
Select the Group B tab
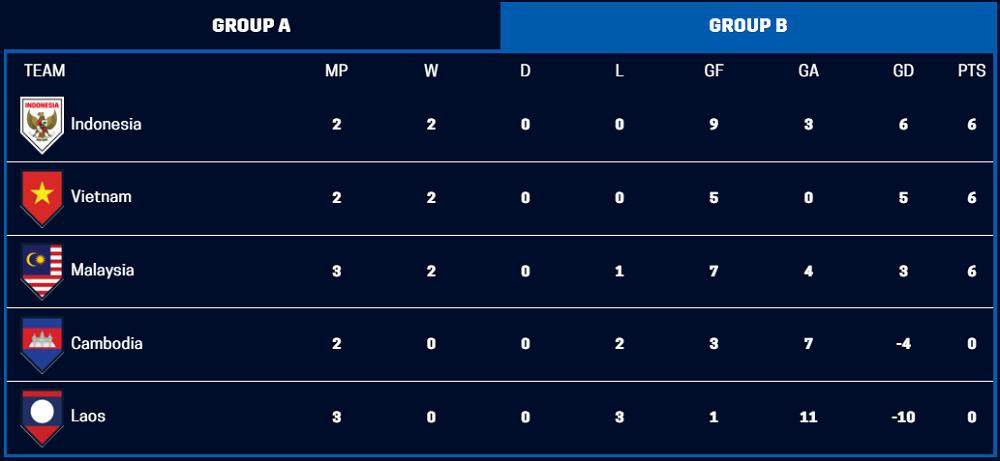748,26
